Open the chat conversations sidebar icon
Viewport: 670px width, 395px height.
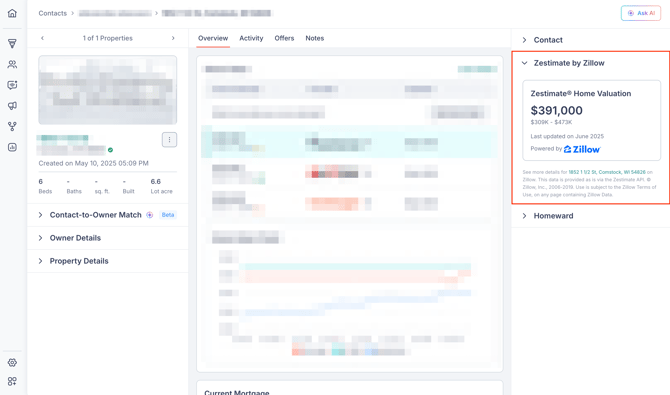[x=12, y=85]
